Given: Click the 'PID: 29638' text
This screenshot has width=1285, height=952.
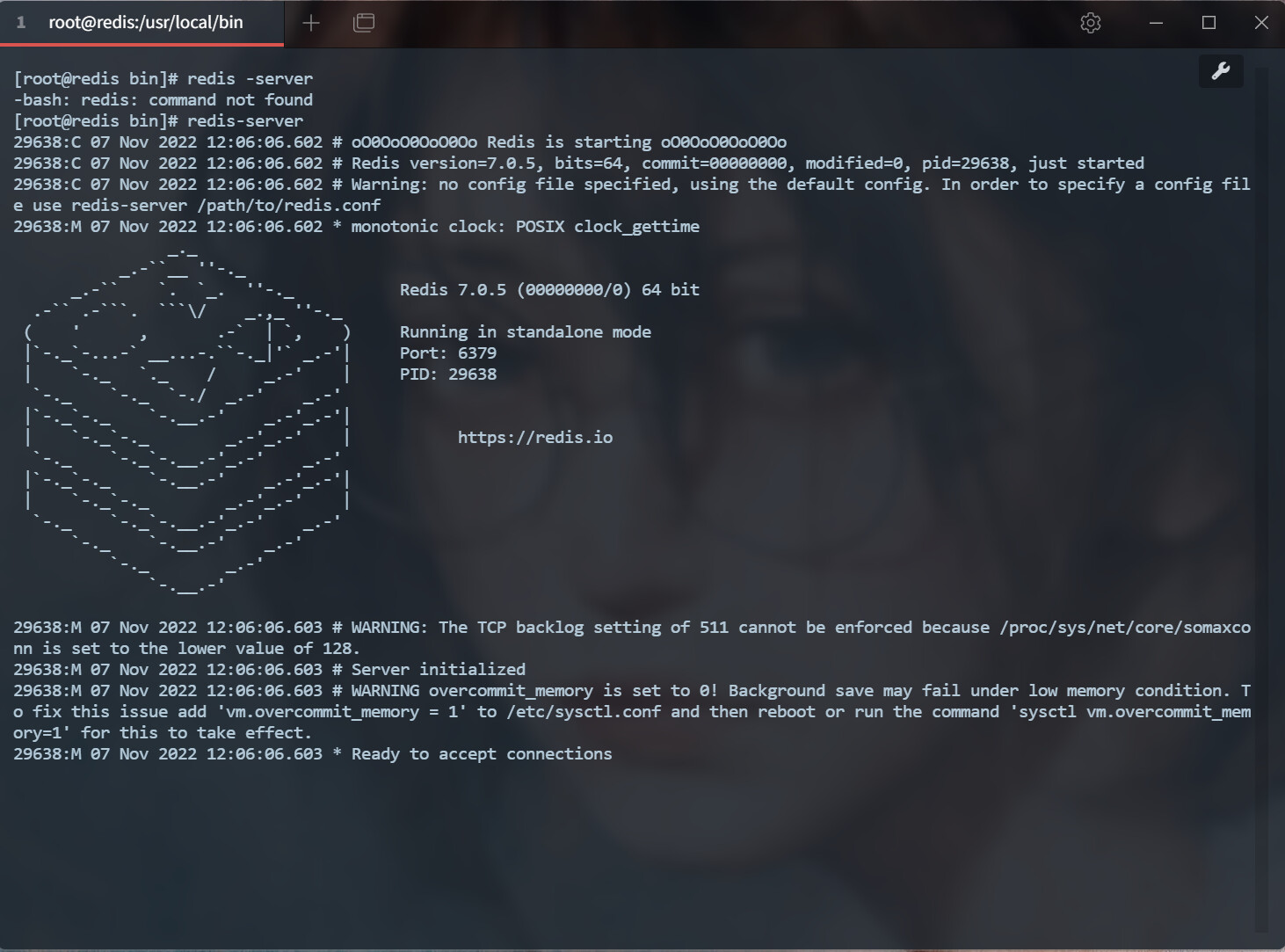Looking at the screenshot, I should tap(448, 374).
